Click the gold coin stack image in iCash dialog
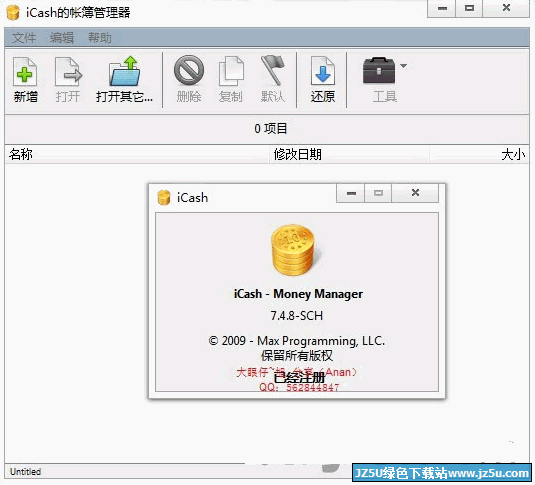The height and width of the screenshot is (485, 535). 296,250
